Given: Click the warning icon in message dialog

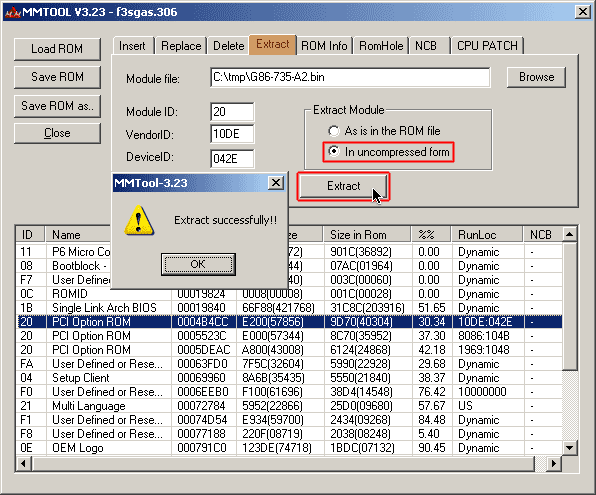Looking at the screenshot, I should click(x=139, y=221).
